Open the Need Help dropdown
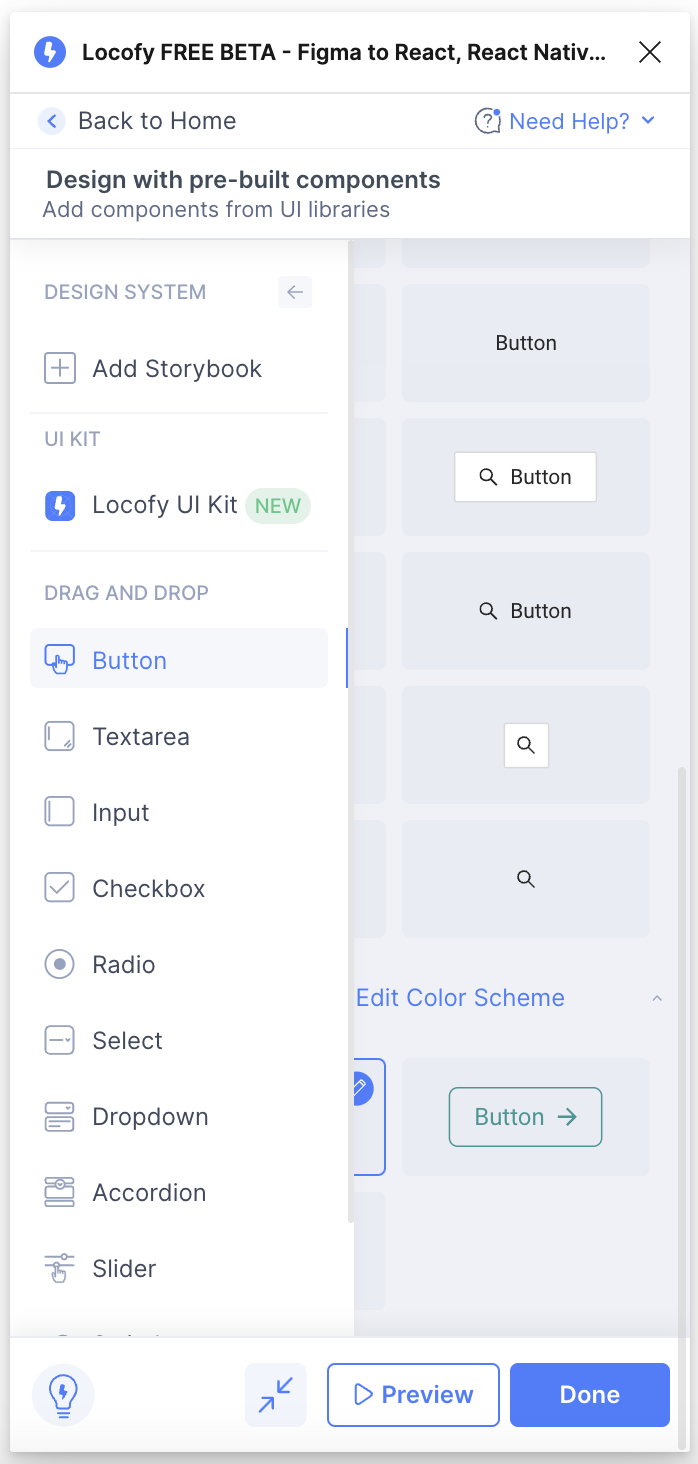The height and width of the screenshot is (1464, 698). click(565, 120)
